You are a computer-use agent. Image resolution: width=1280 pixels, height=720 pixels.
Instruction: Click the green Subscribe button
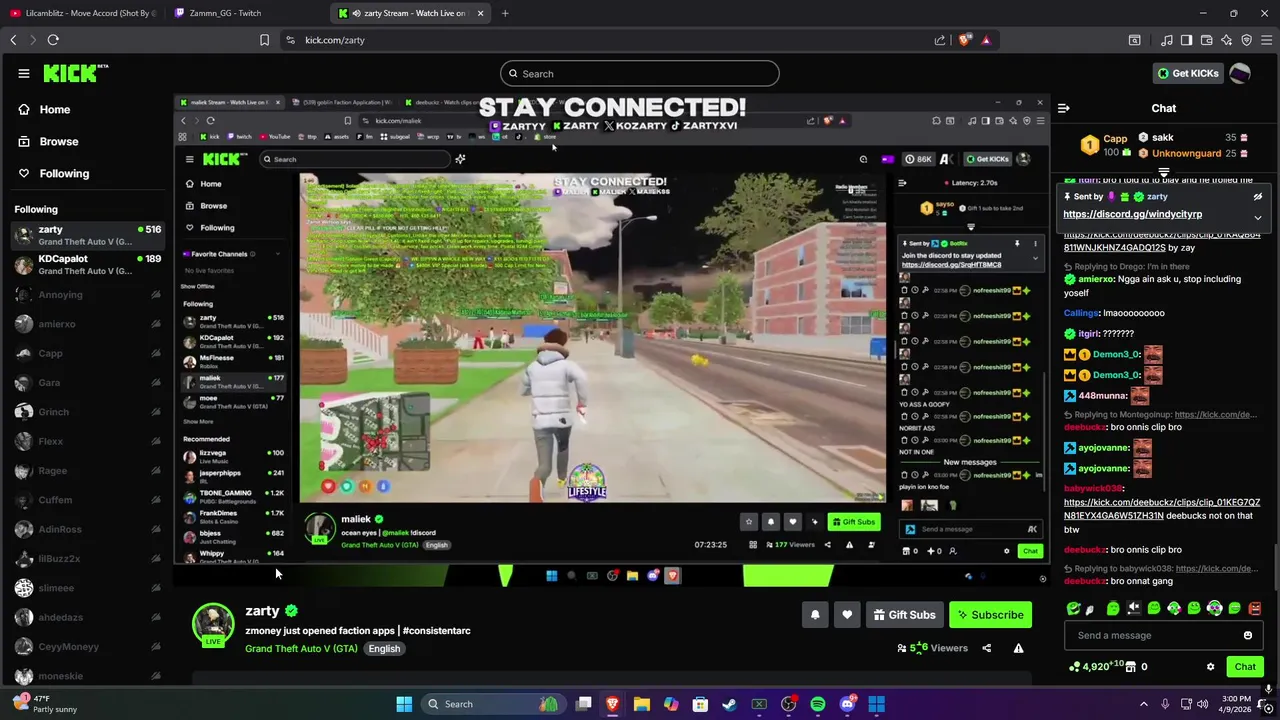[990, 615]
